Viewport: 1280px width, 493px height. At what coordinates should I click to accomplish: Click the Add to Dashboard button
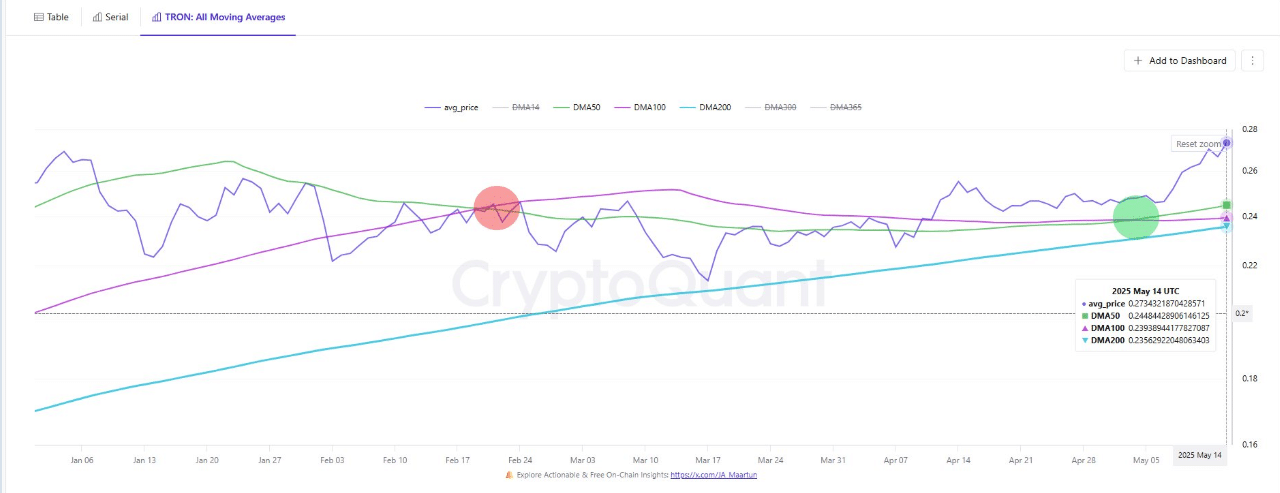[1179, 60]
